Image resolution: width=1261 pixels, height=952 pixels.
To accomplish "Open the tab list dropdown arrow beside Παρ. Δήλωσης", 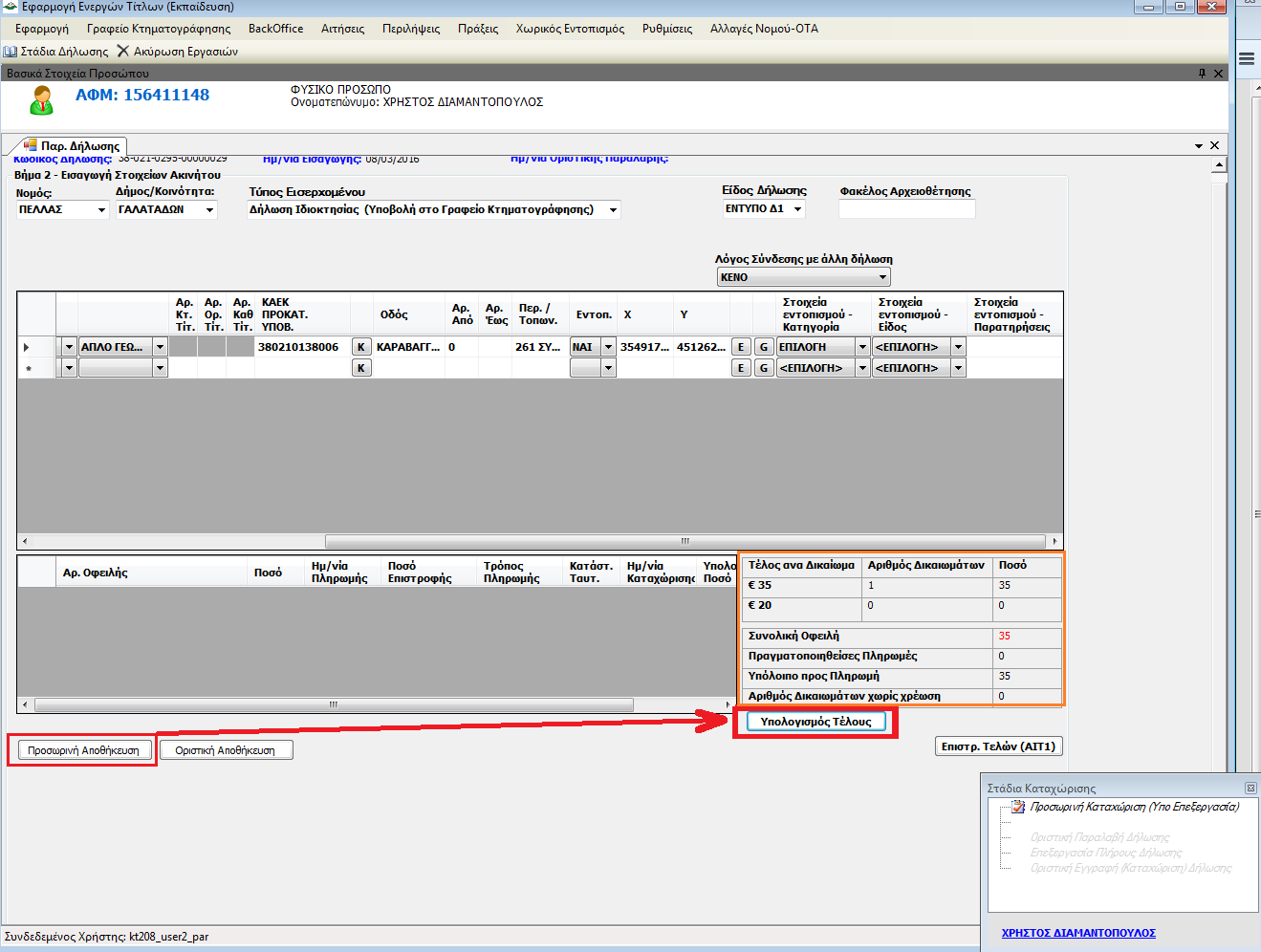I will pos(1199,145).
